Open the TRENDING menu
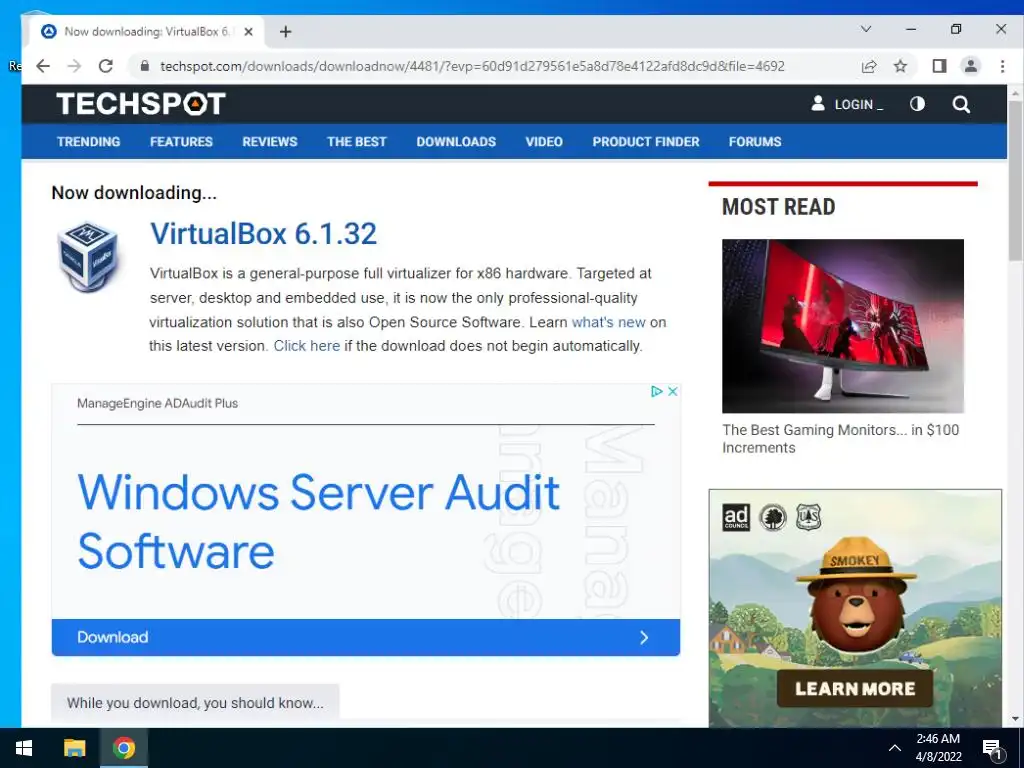Viewport: 1024px width, 768px height. [88, 142]
